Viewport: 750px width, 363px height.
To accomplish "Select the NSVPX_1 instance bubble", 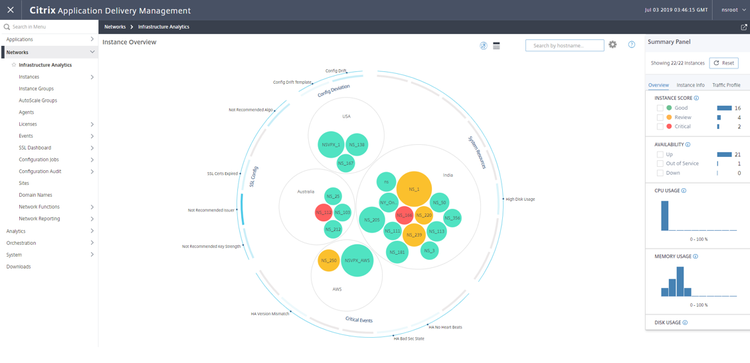I will click(x=331, y=144).
